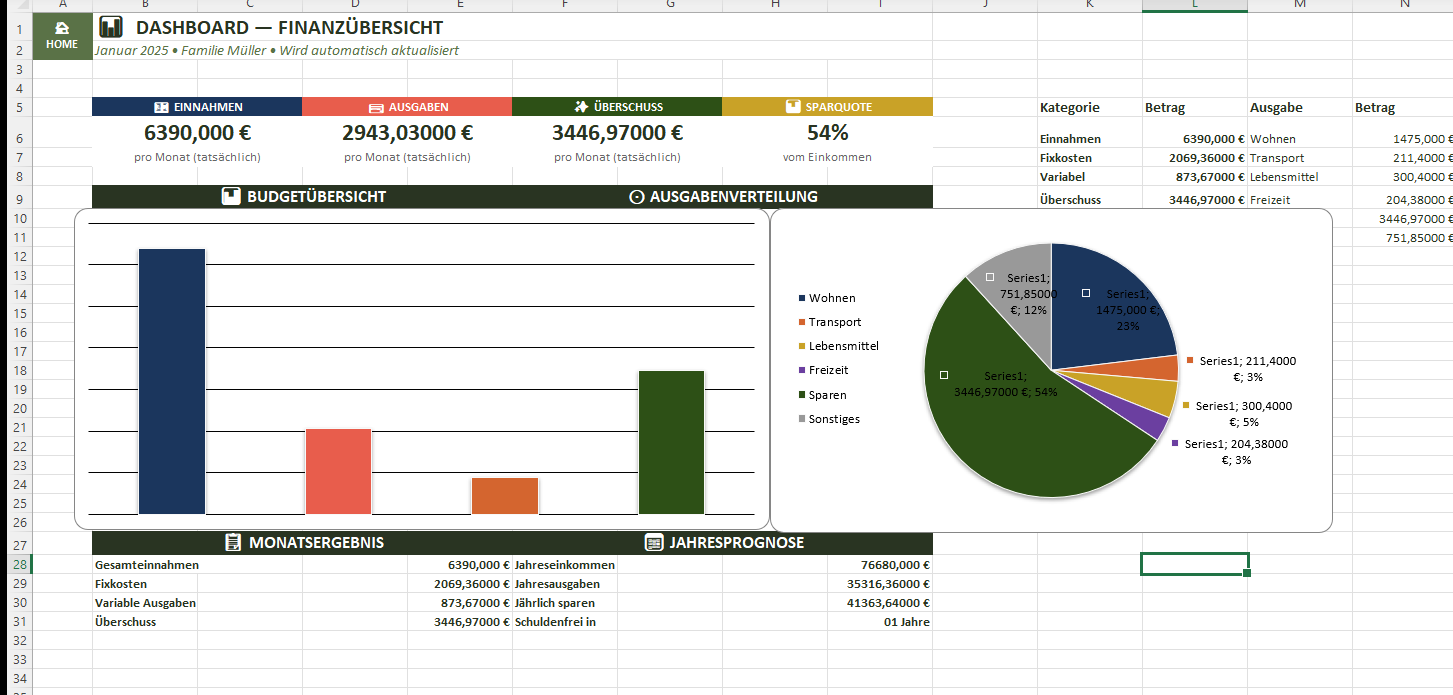
Task: Click the Budgetübersicht section icon
Action: (x=231, y=197)
